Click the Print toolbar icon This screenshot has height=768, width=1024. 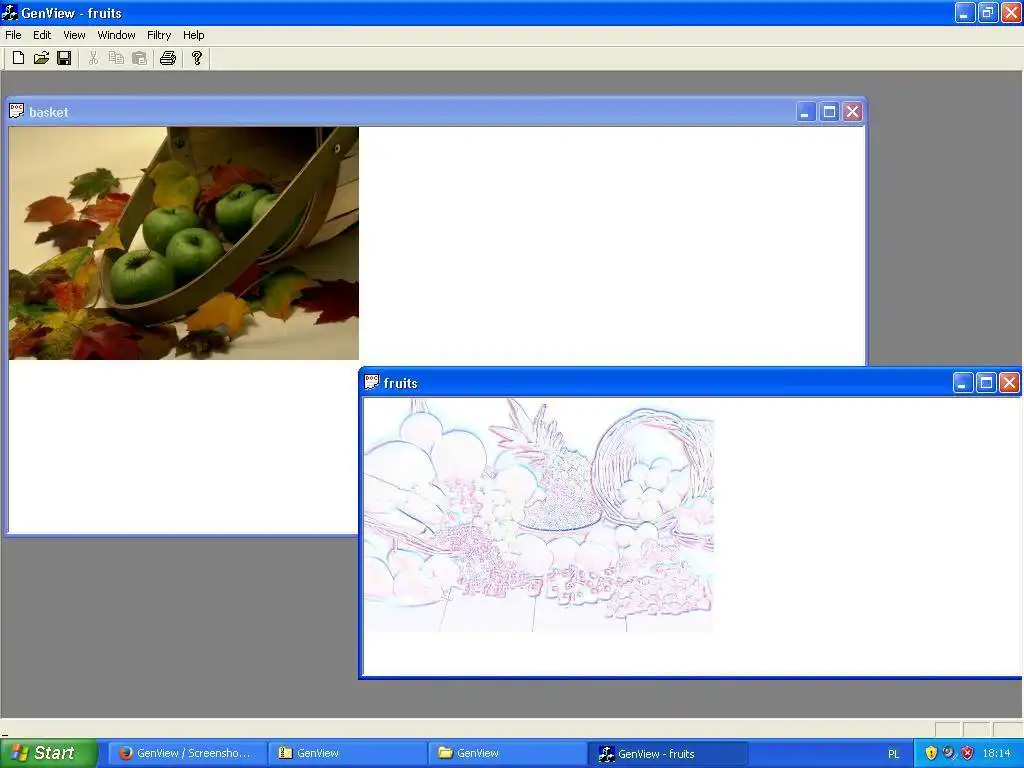coord(168,58)
